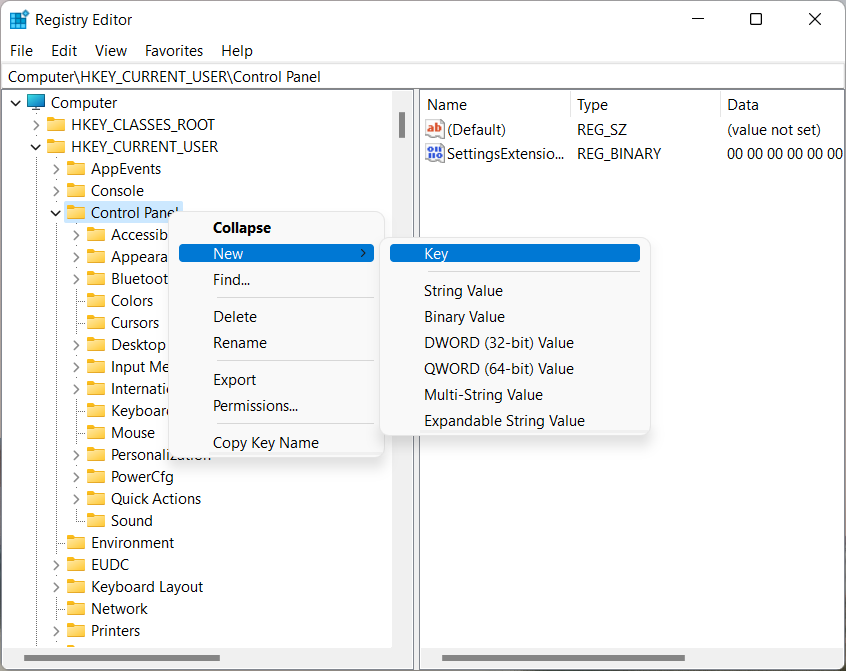Choose Collapse in the context menu

pos(276,228)
